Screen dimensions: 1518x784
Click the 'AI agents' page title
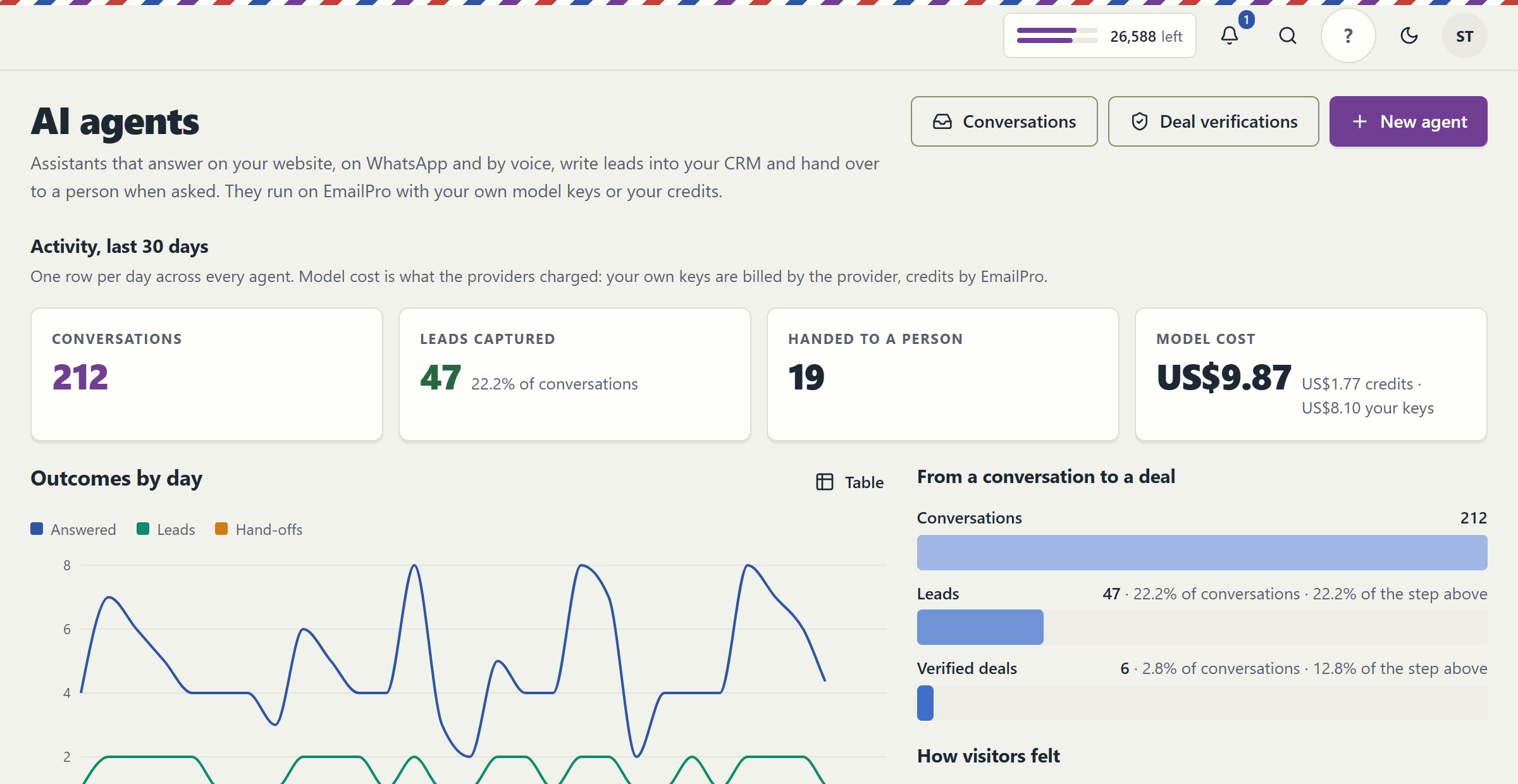click(114, 121)
